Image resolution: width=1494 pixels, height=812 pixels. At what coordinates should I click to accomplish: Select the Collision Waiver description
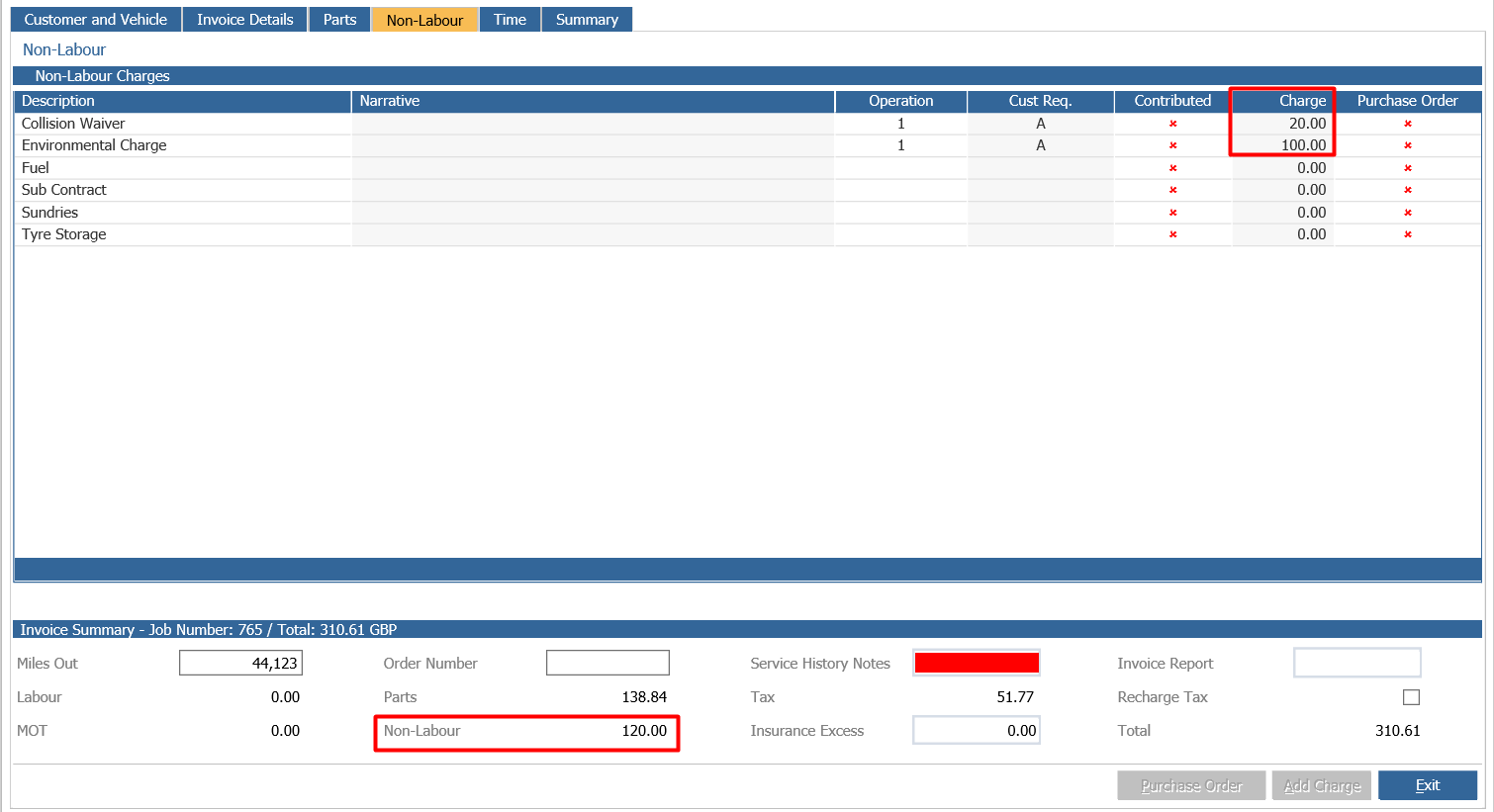[x=73, y=124]
